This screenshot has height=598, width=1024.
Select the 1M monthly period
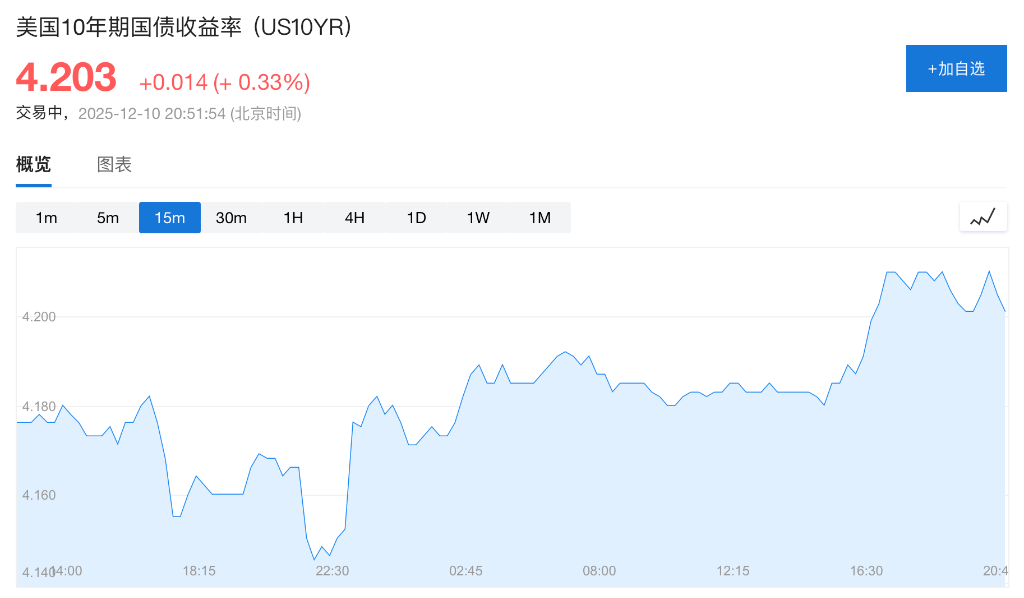pyautogui.click(x=540, y=218)
